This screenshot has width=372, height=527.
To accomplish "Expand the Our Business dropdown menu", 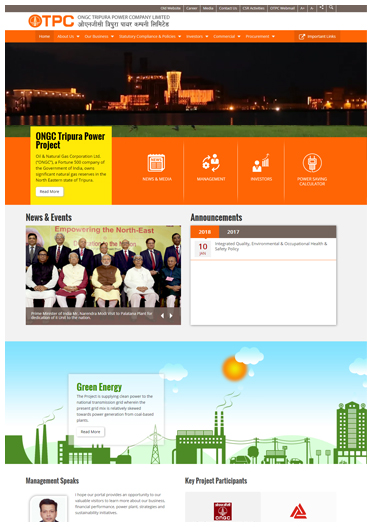I will pos(99,36).
